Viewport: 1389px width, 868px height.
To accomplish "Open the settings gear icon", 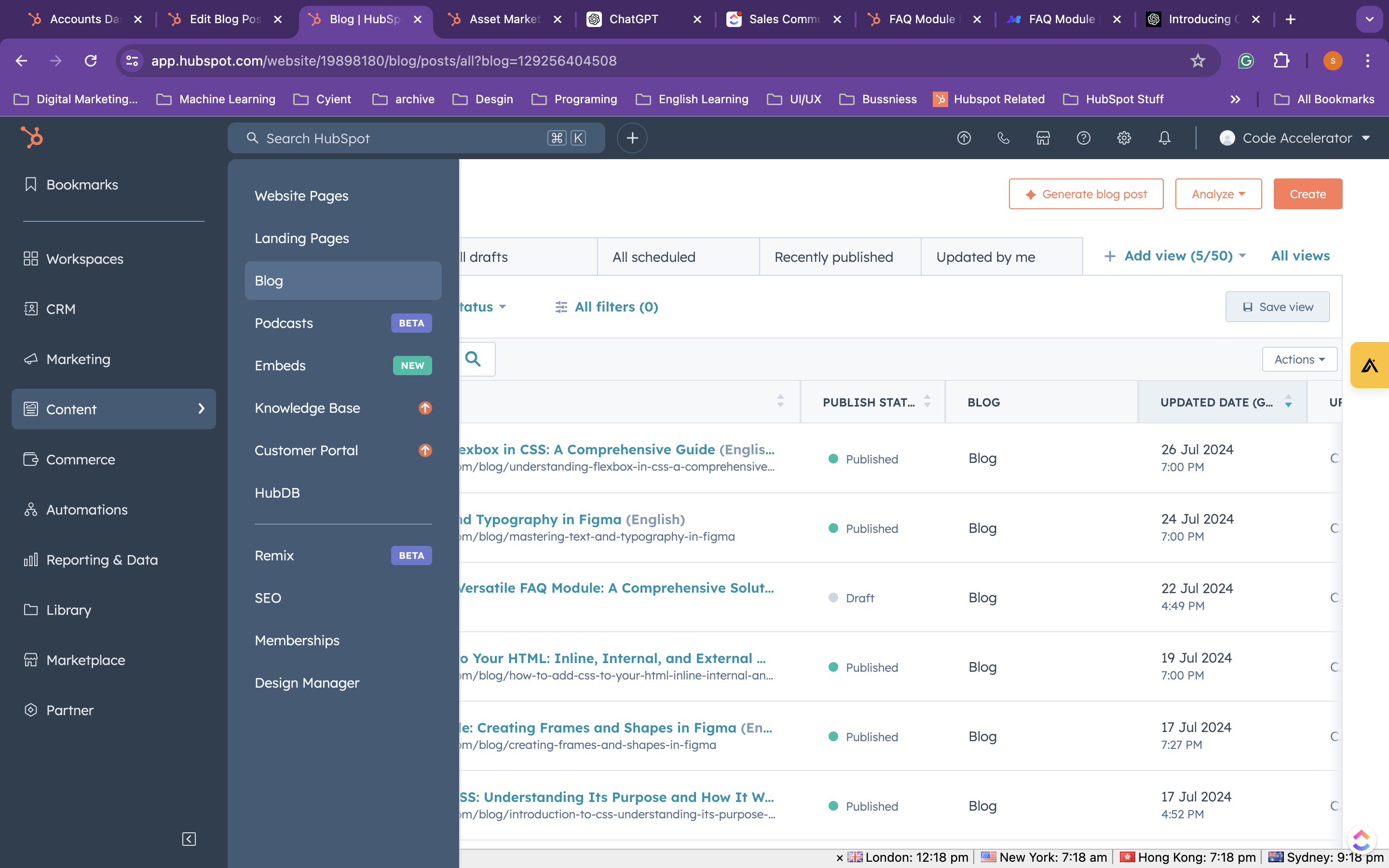I will click(1124, 138).
